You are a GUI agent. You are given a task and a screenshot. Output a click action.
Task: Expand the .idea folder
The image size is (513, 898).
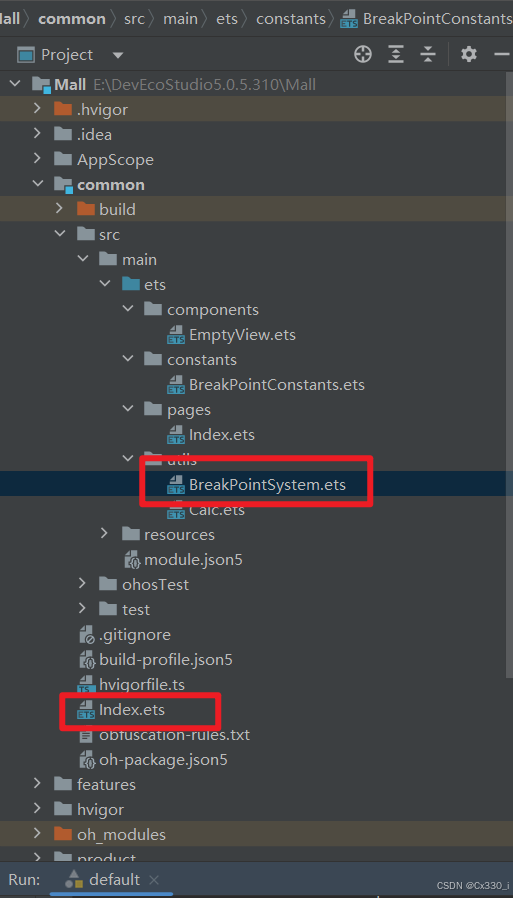click(x=37, y=134)
